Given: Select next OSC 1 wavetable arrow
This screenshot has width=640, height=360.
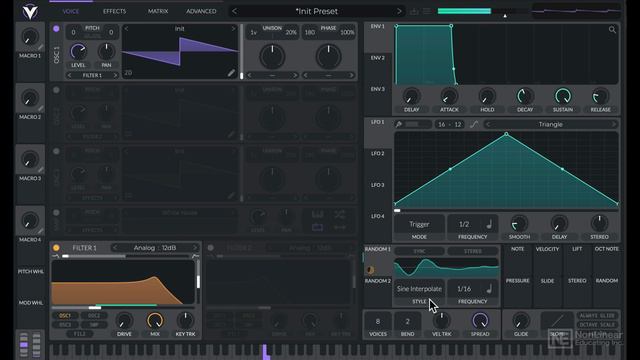Looking at the screenshot, I should tap(233, 29).
